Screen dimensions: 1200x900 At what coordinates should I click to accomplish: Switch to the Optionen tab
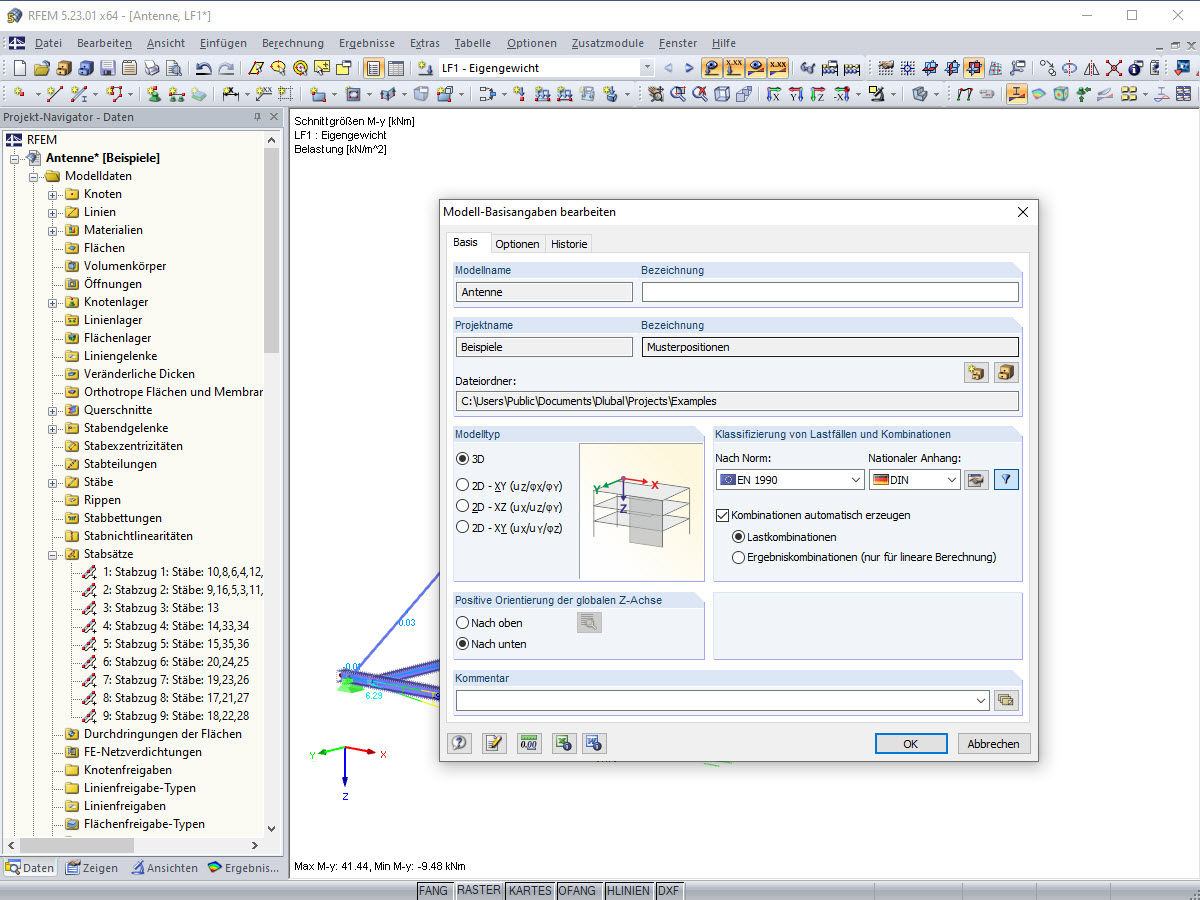(x=517, y=244)
